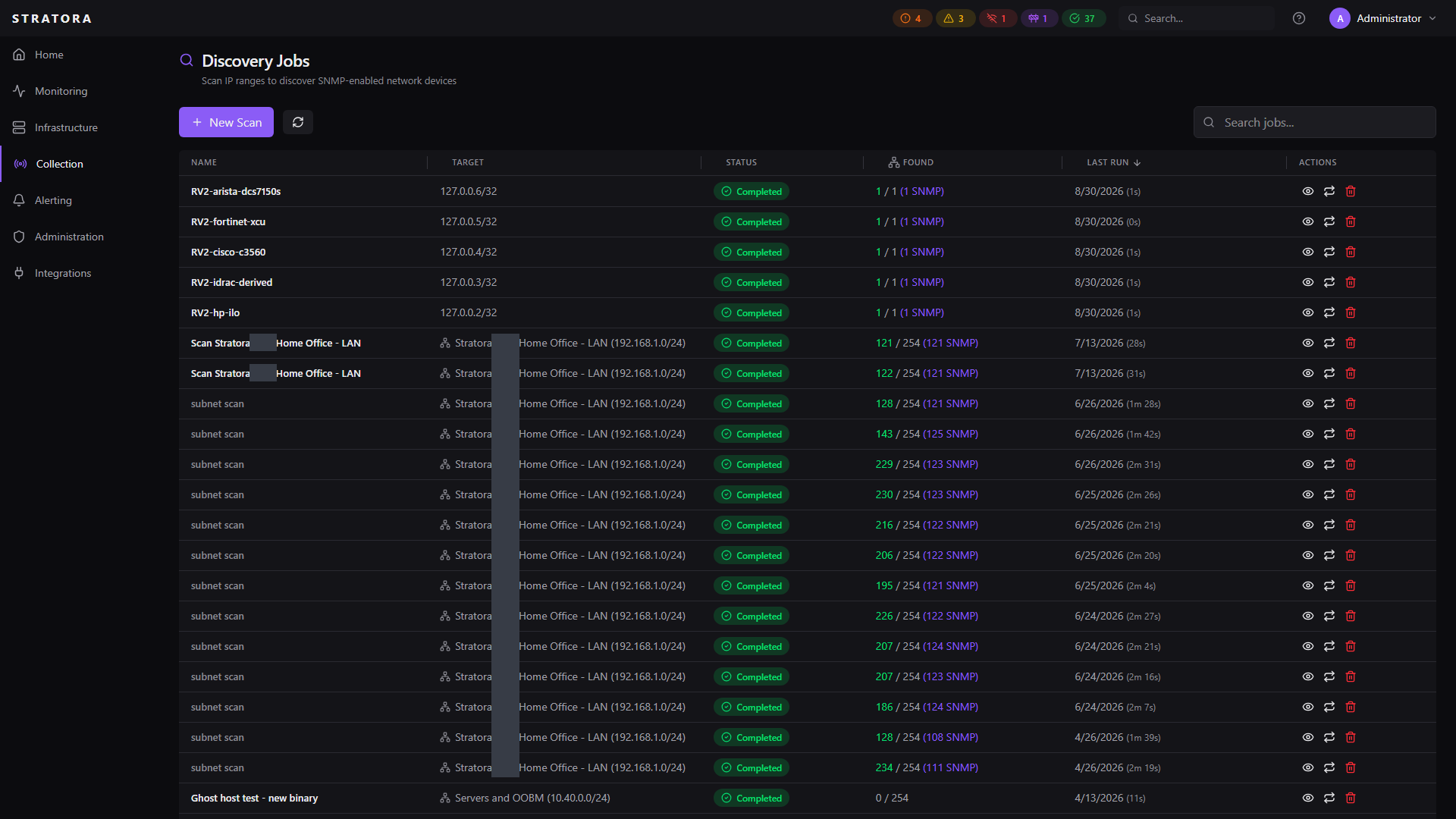Open the RV2-arista-dcs7150s job name

(236, 191)
